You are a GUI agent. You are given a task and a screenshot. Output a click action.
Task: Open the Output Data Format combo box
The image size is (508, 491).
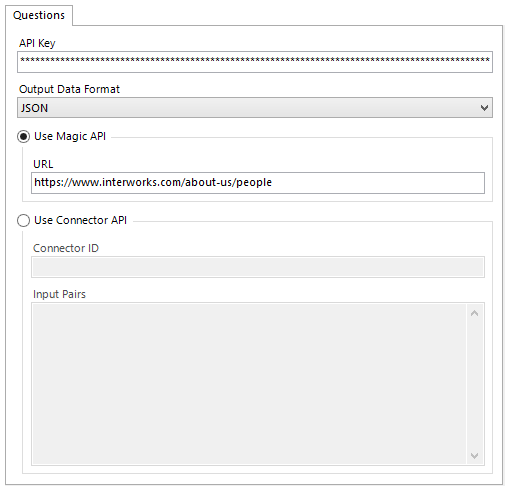255,108
